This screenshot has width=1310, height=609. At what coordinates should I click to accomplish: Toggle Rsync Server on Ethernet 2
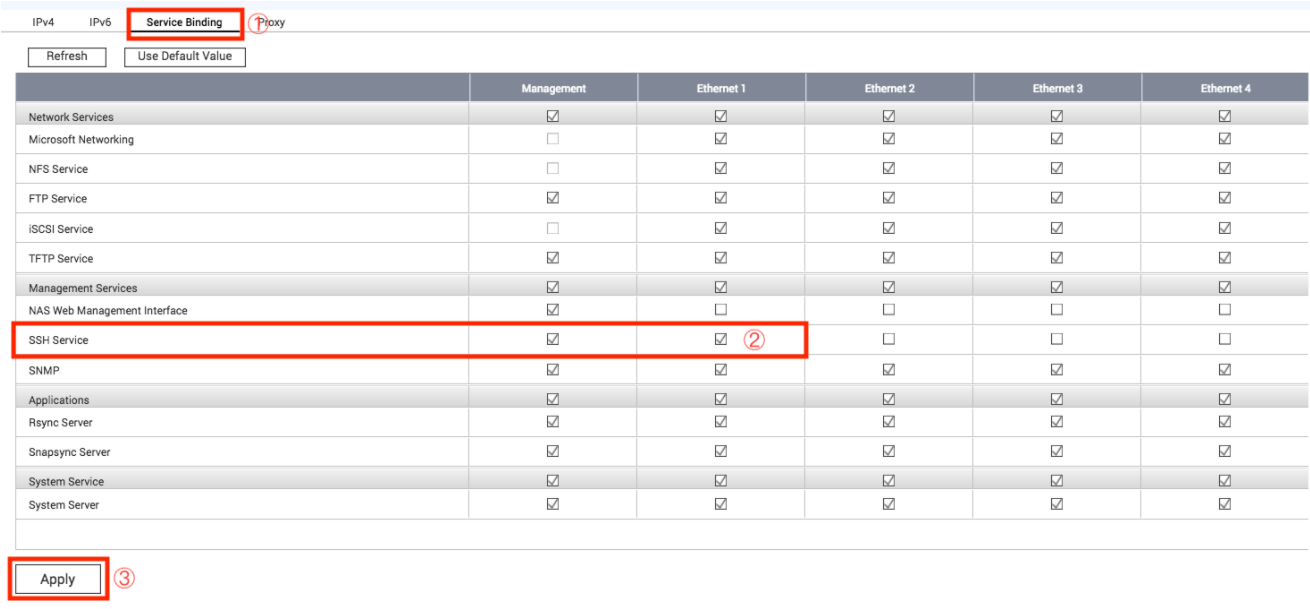coord(889,422)
